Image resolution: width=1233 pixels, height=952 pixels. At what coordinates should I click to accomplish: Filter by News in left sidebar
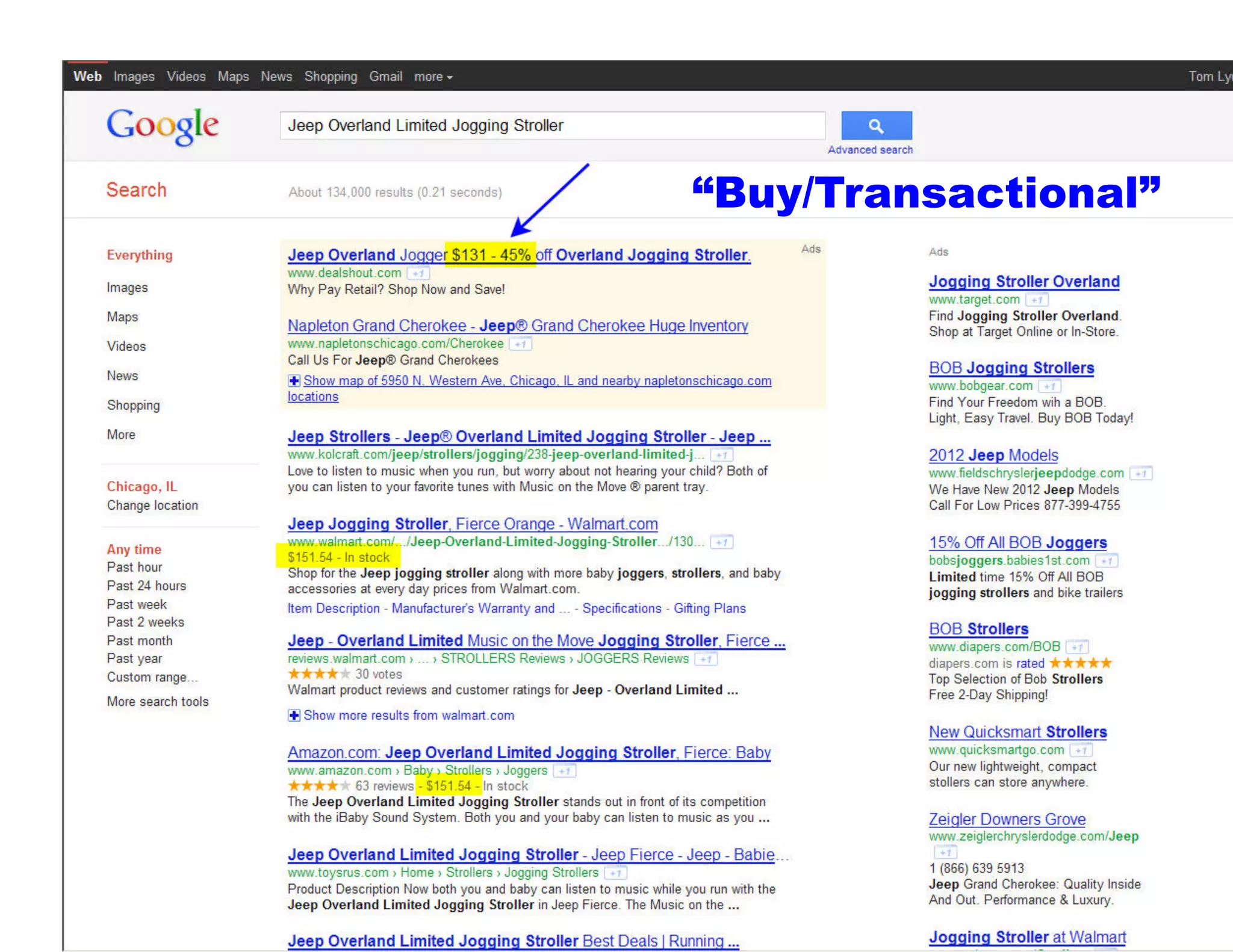[x=122, y=376]
